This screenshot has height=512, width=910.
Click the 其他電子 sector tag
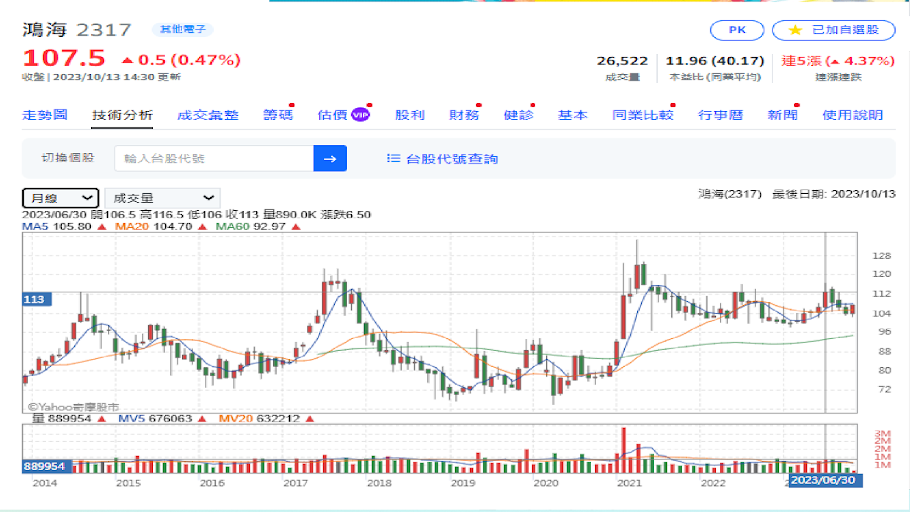[182, 29]
